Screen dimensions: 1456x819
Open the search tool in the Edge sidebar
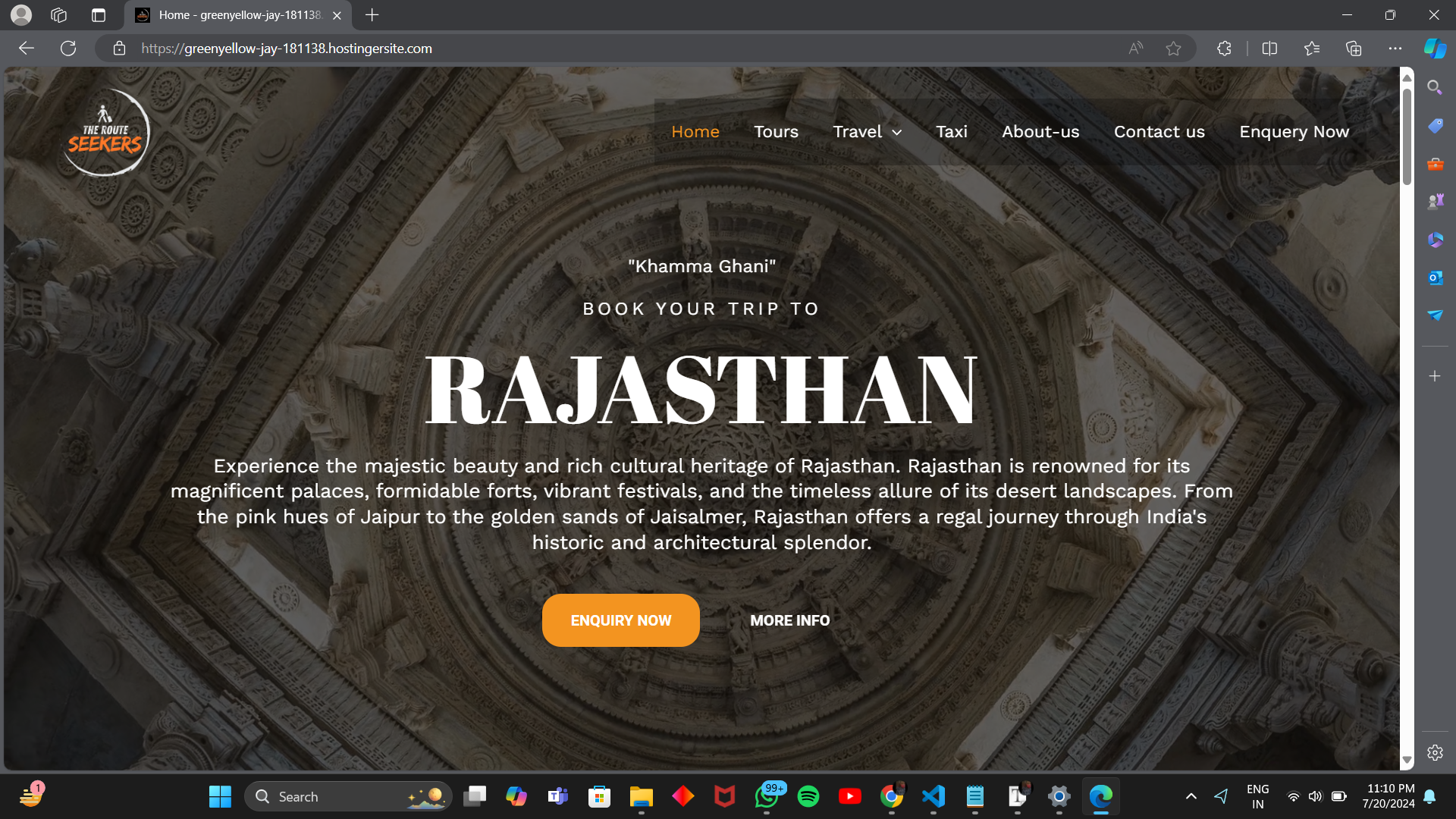[1434, 87]
